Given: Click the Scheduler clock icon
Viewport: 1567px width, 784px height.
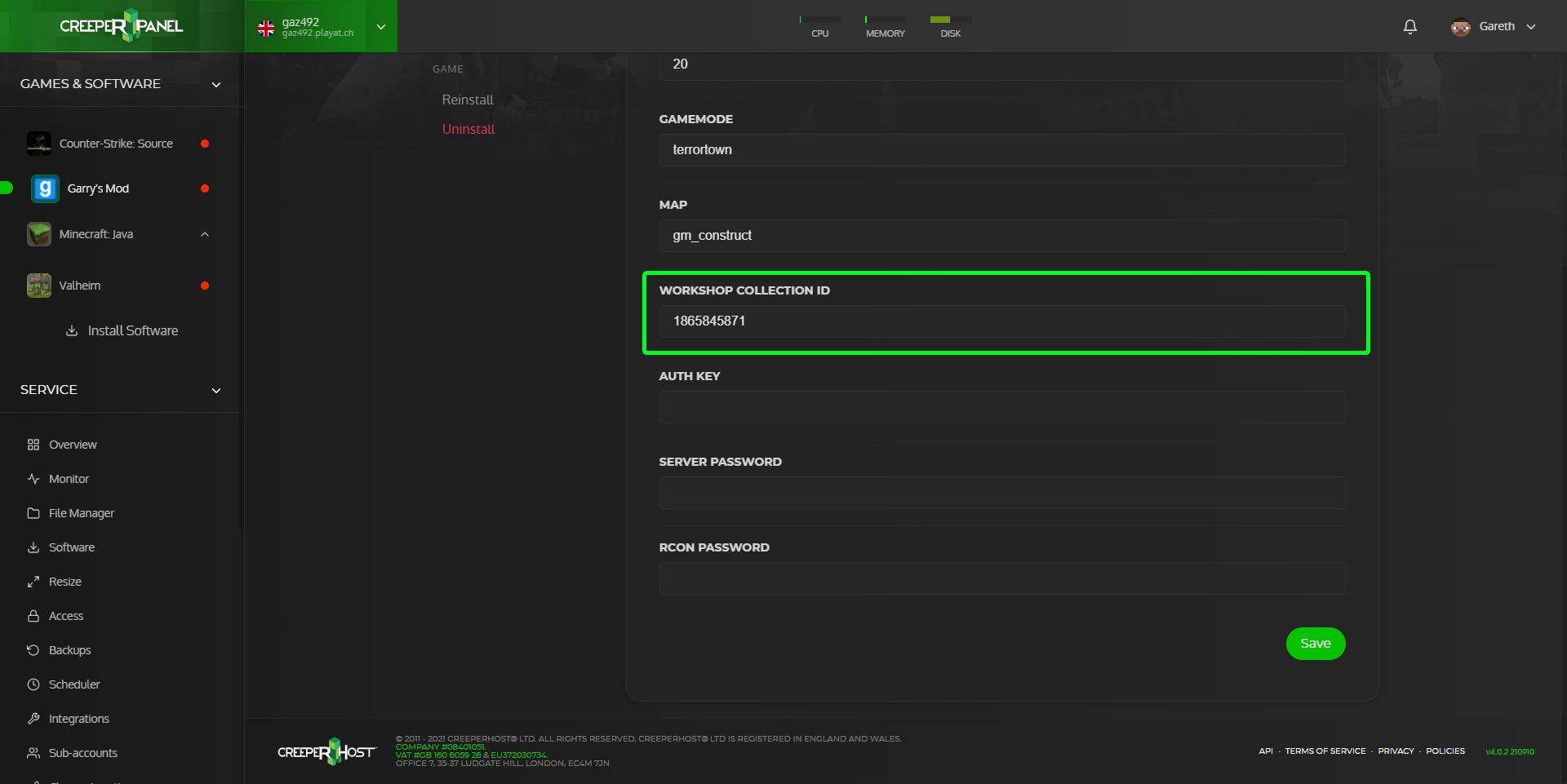Looking at the screenshot, I should coord(33,684).
